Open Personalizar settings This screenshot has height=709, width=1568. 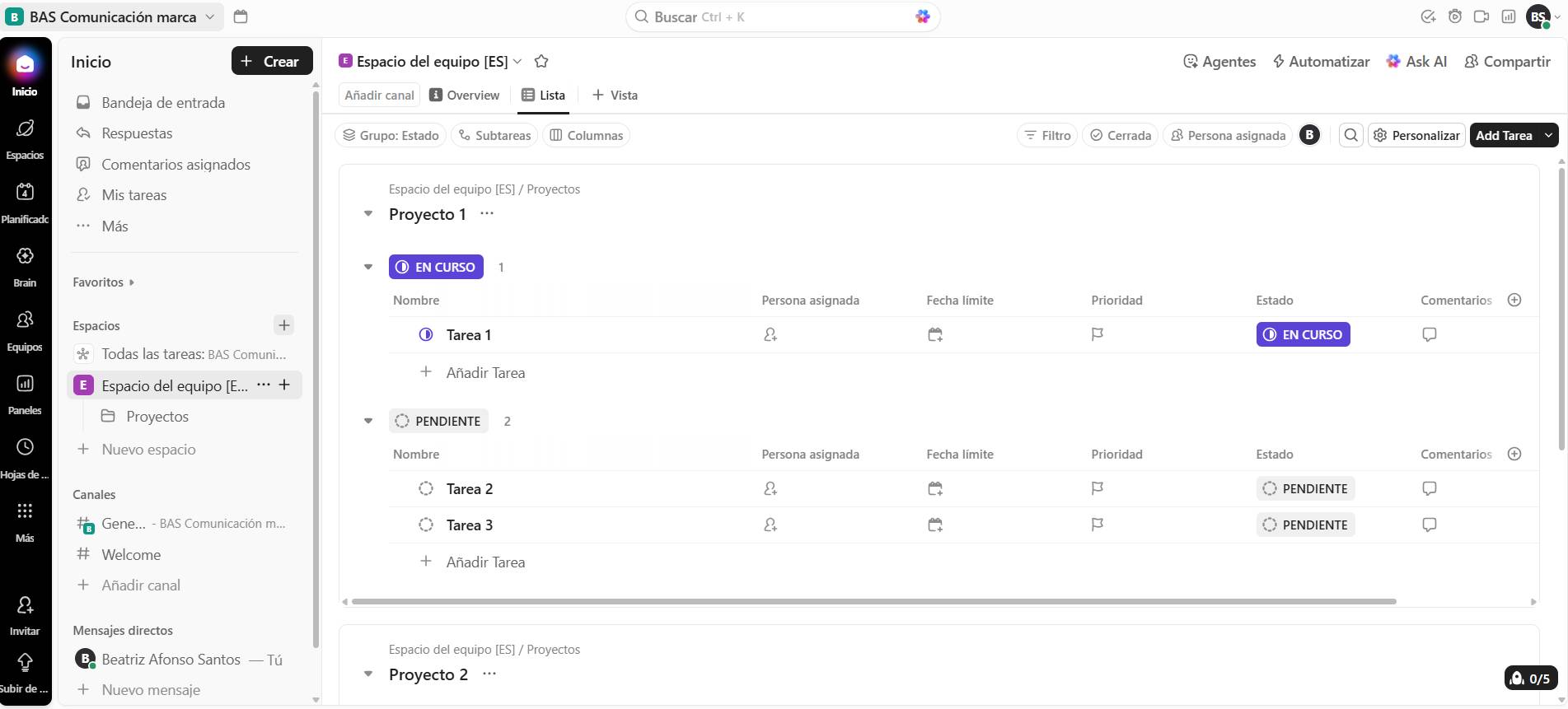coord(1416,135)
